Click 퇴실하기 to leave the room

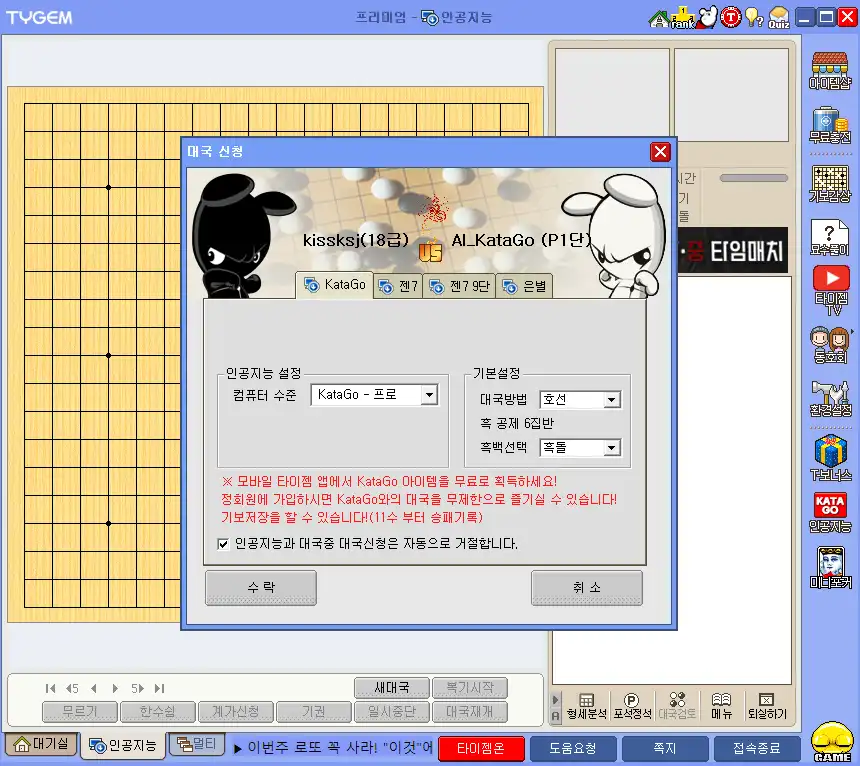(x=766, y=705)
